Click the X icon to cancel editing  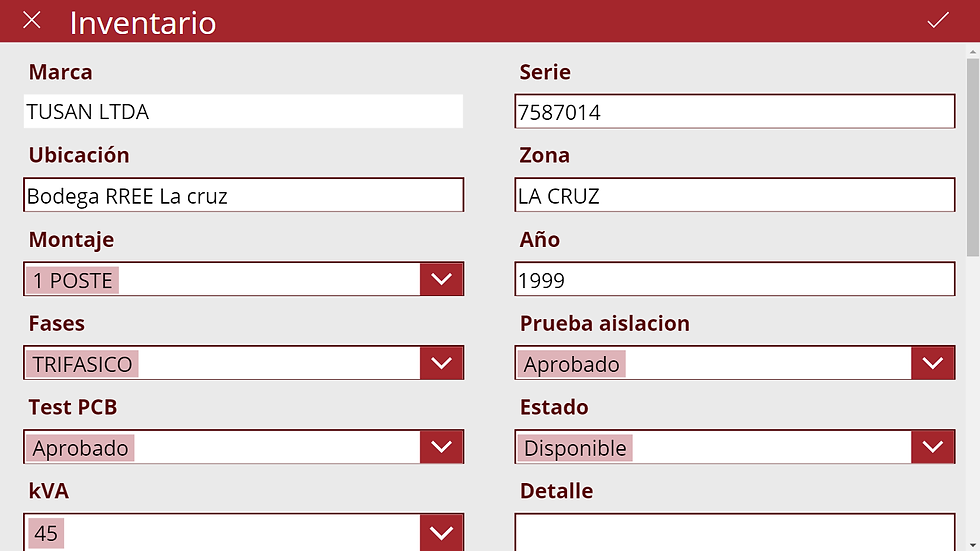32,20
